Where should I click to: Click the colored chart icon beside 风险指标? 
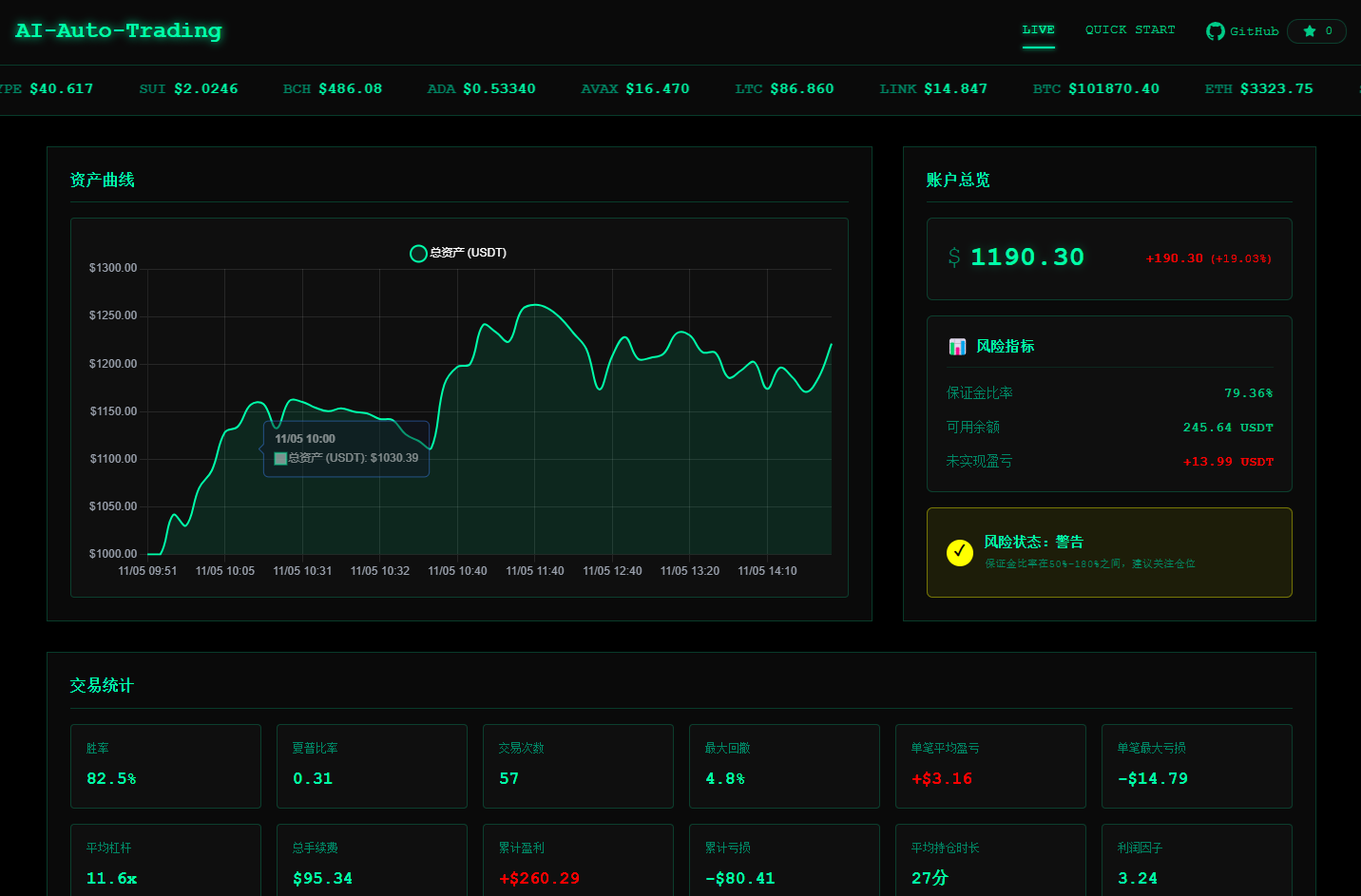(957, 346)
